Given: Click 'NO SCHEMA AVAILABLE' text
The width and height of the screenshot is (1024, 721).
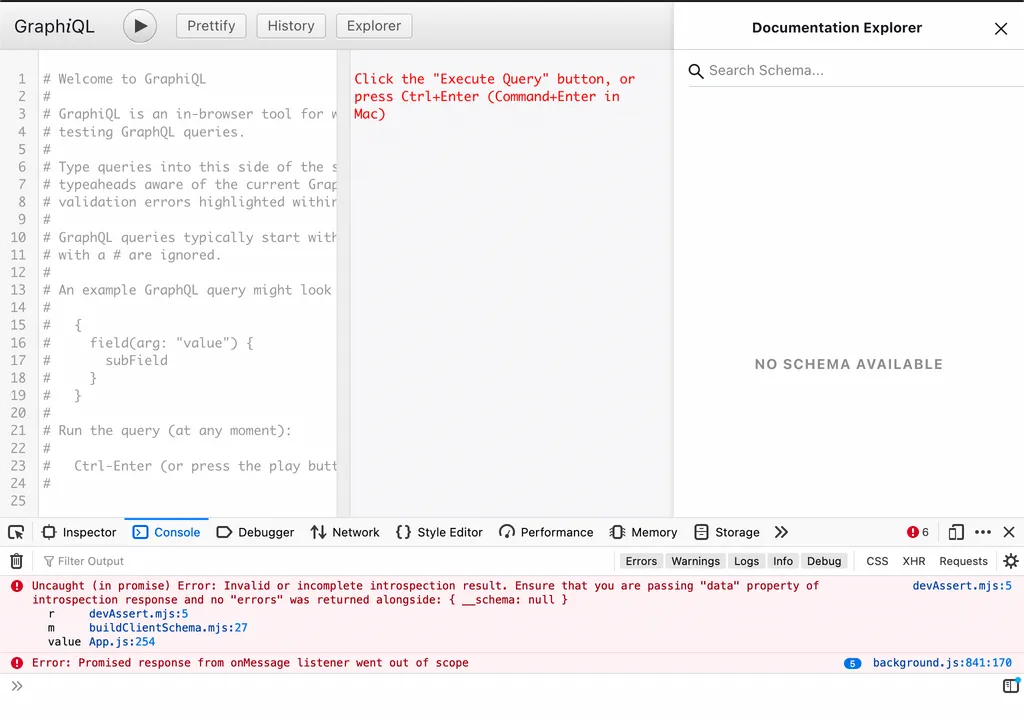Looking at the screenshot, I should [848, 364].
